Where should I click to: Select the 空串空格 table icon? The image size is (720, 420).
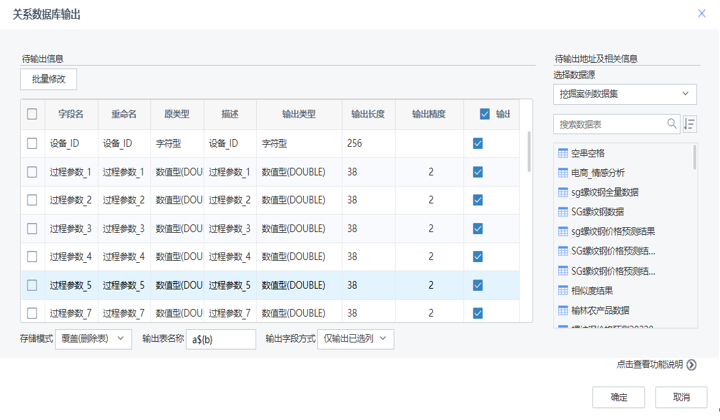(563, 154)
